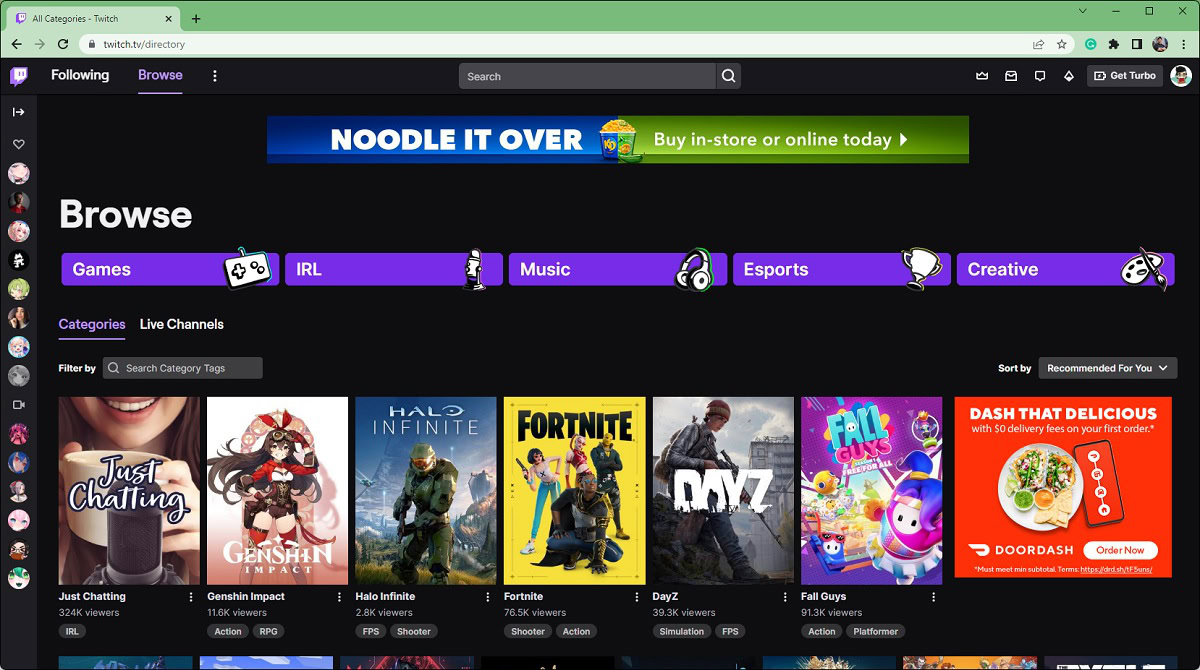Click the Music category button
This screenshot has height=670, width=1200.
[x=618, y=269]
